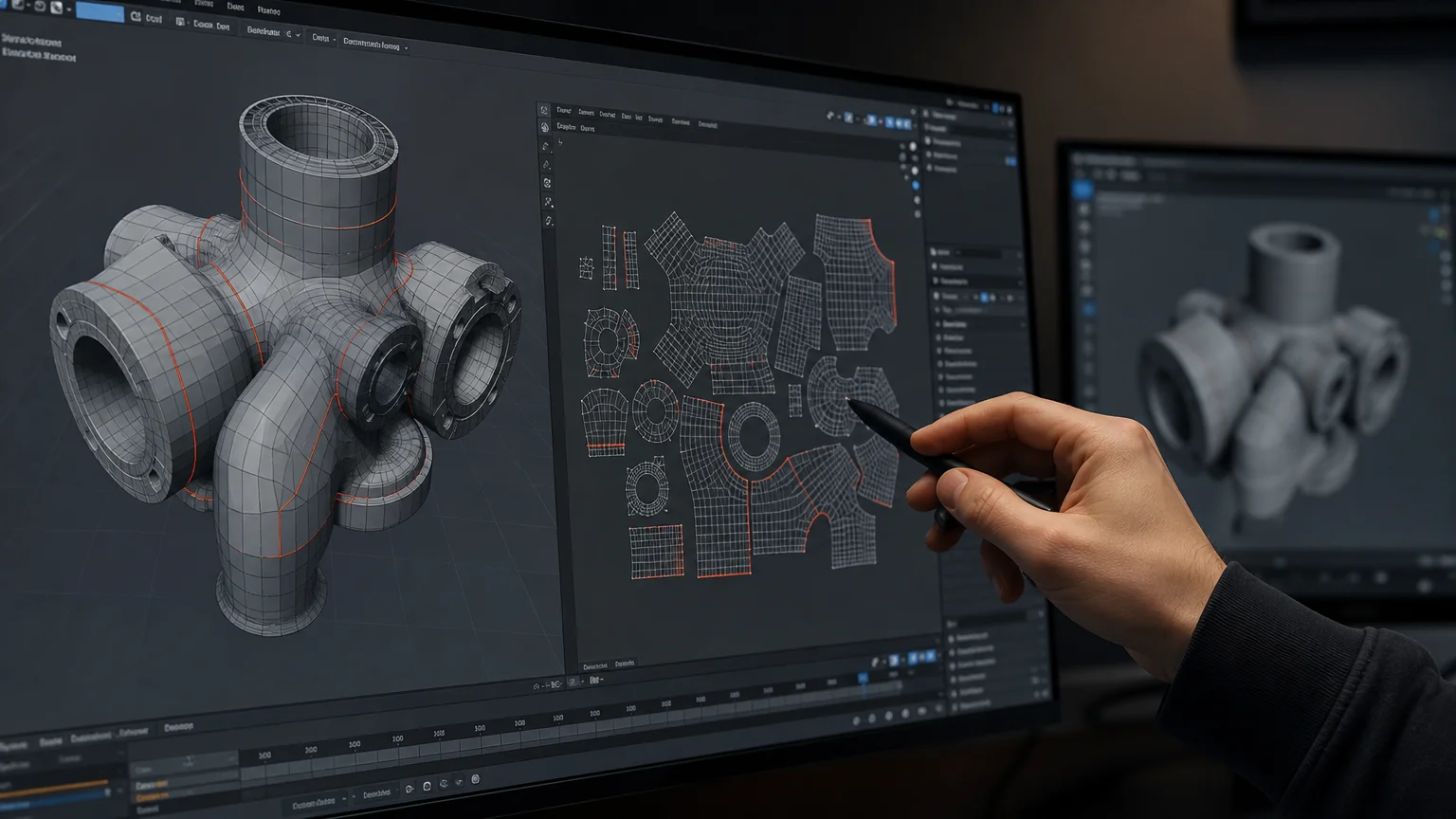Click the topmost icon in UV editor's left tool column
Image resolution: width=1456 pixels, height=819 pixels.
(x=544, y=111)
